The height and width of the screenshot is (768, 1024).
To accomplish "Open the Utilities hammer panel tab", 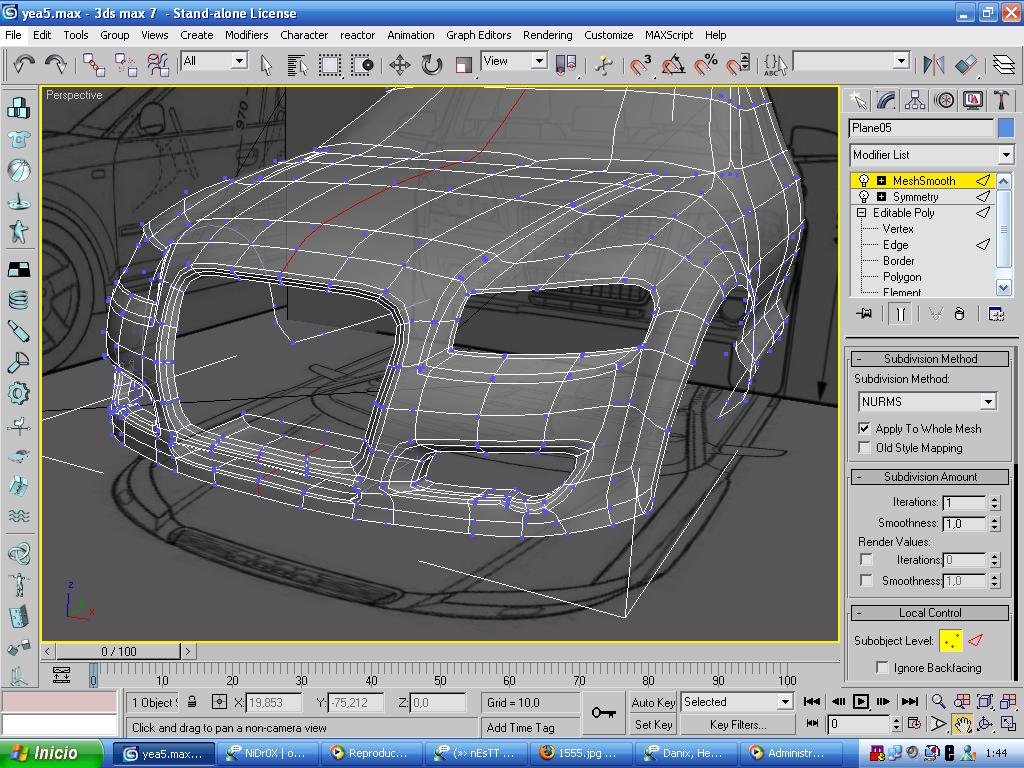I will click(1001, 100).
